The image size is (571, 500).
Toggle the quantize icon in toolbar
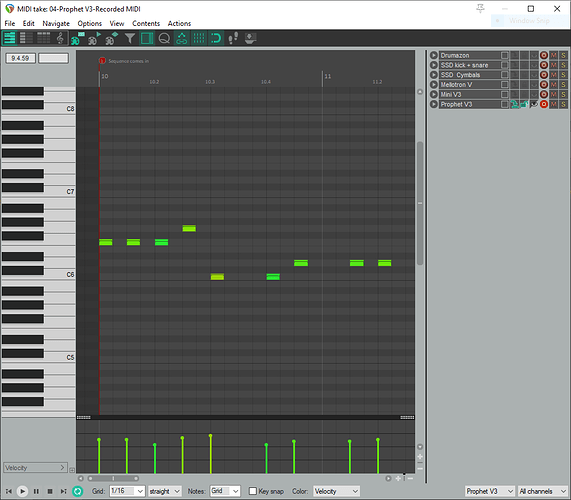(164, 38)
